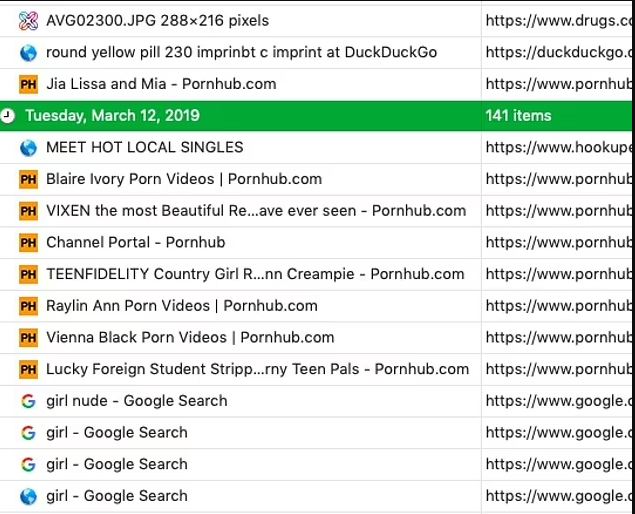Open the girl nude - Google Search entry

(136, 401)
